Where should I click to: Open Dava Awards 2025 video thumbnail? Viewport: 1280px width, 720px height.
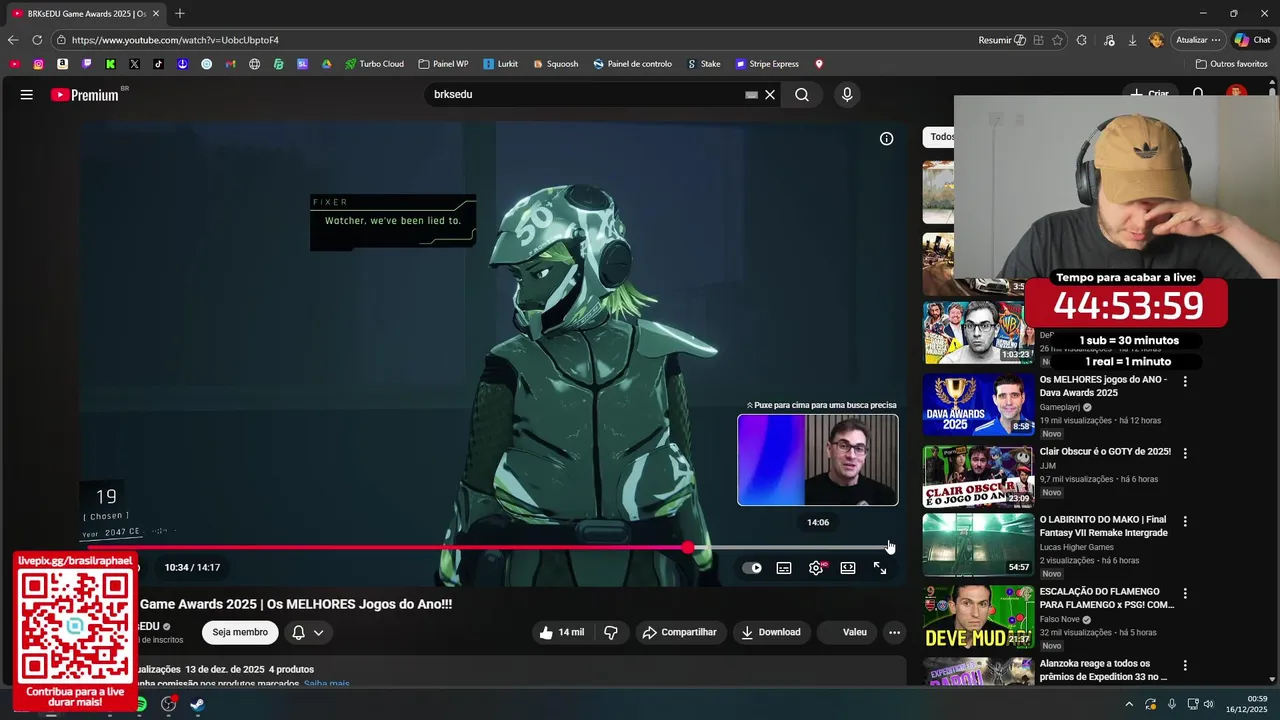pos(978,405)
